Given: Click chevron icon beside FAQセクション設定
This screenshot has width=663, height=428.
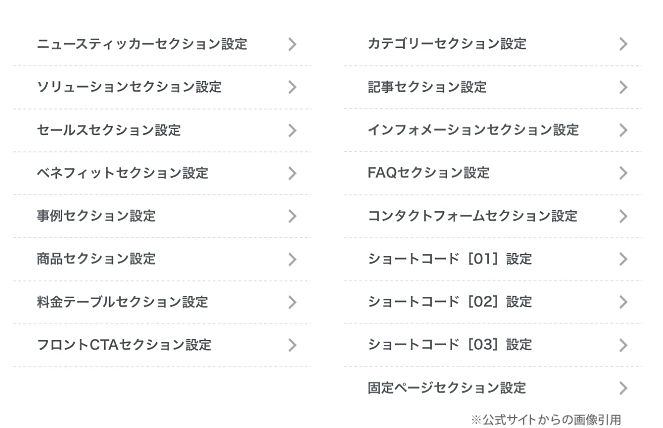Looking at the screenshot, I should pyautogui.click(x=623, y=173).
